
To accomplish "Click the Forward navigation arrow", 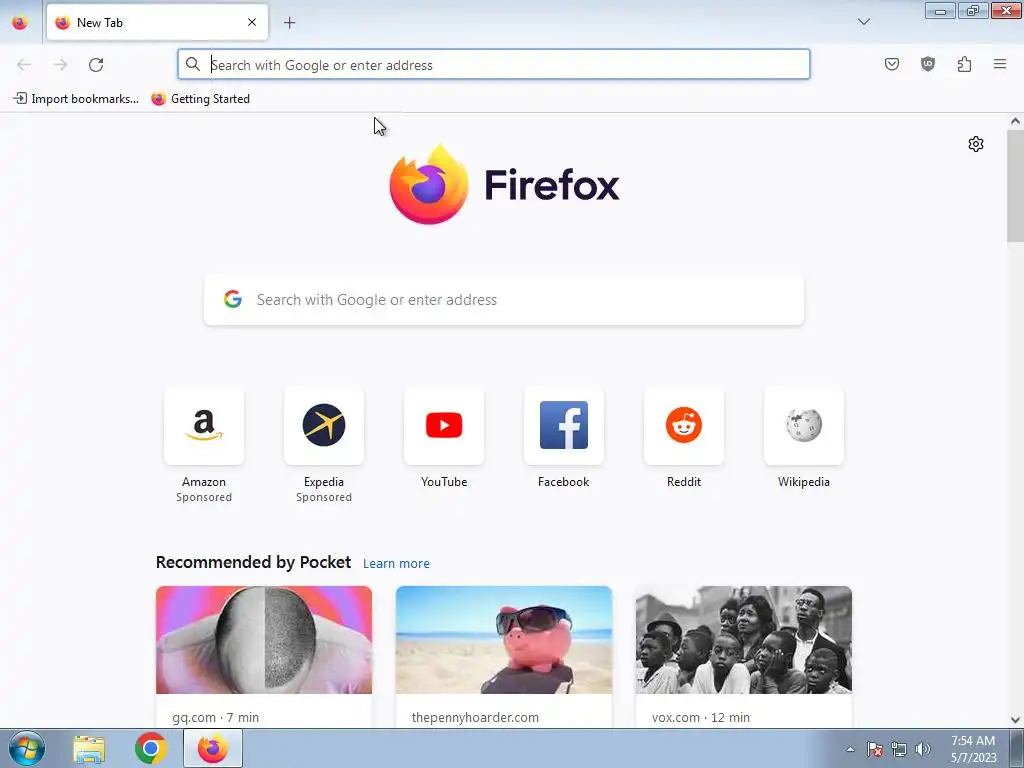I will 60,65.
